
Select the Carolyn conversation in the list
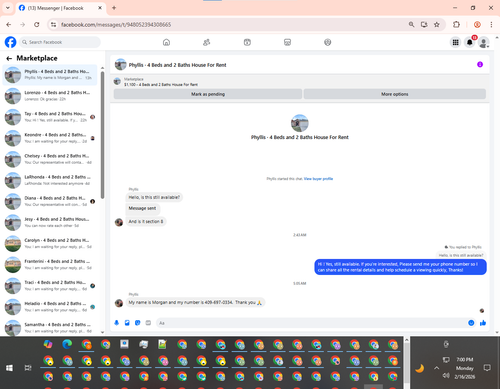pos(50,243)
